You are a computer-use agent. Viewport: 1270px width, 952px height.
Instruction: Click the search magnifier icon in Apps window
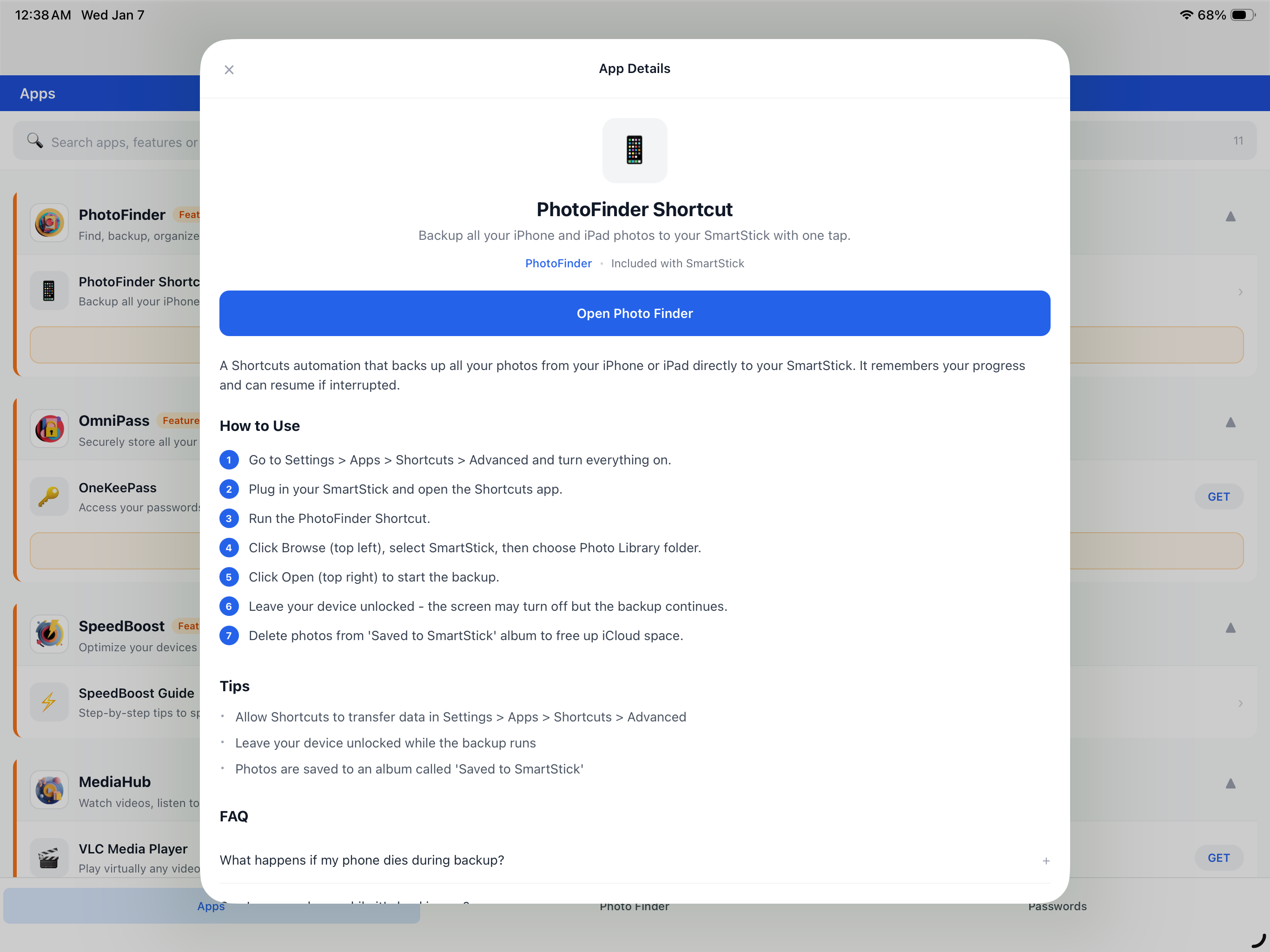pos(35,141)
